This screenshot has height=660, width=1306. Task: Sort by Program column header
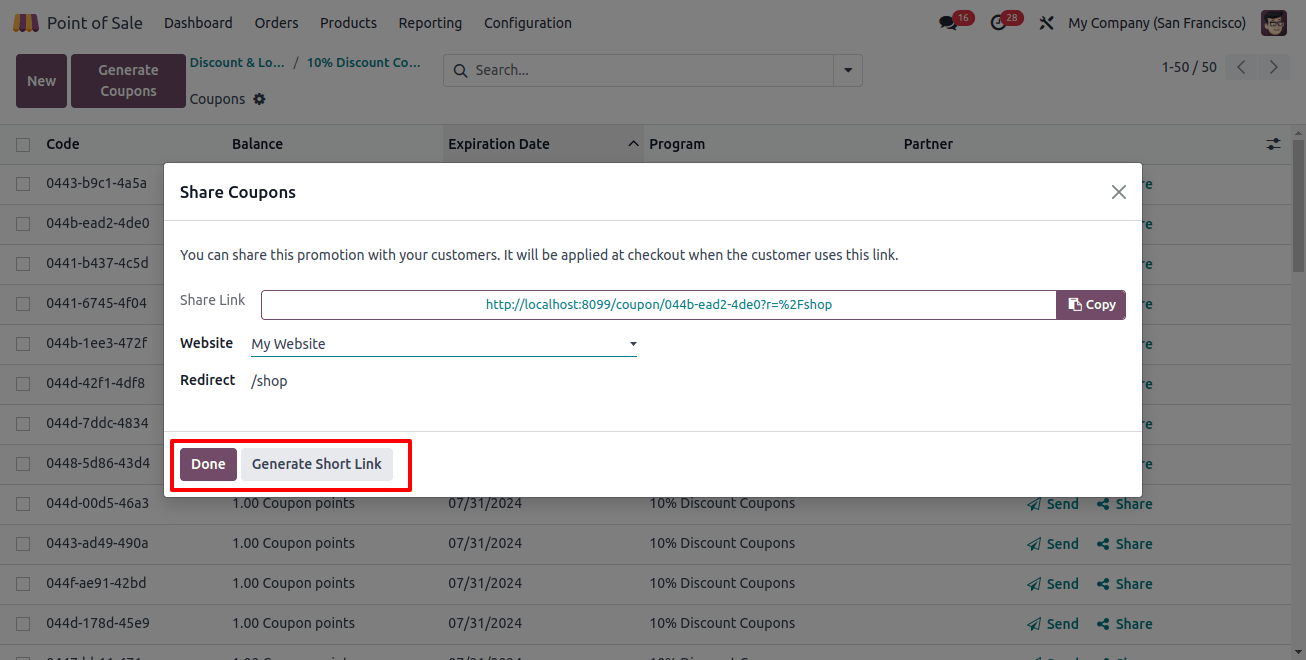point(677,144)
